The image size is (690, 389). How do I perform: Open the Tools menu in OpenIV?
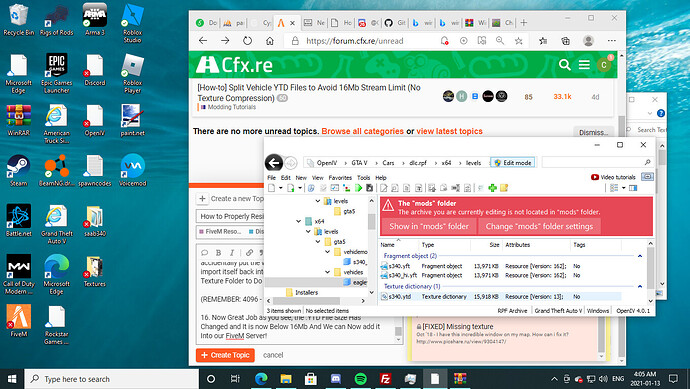click(363, 178)
